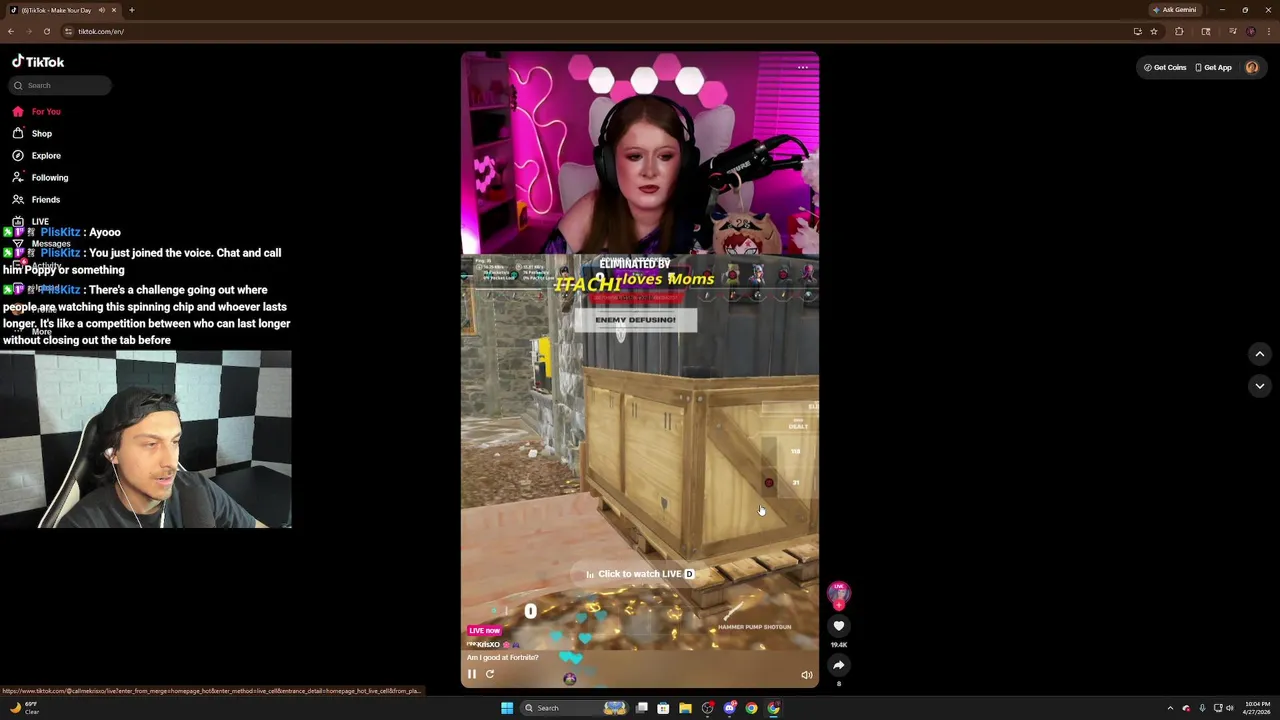Reload the page in the browser toolbar
Viewport: 1280px width, 720px height.
pyautogui.click(x=46, y=31)
